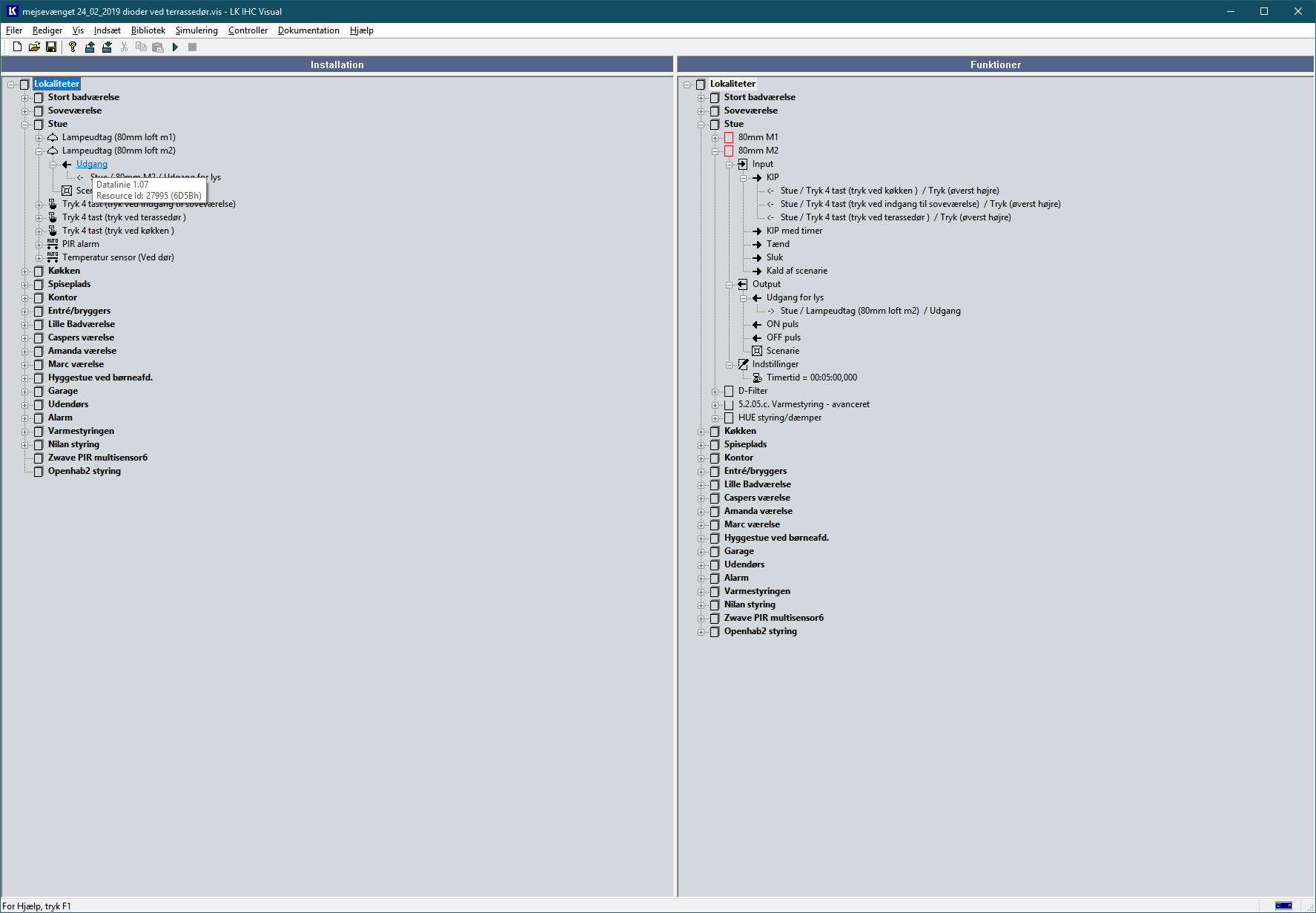Select KIP med timer input

click(794, 231)
